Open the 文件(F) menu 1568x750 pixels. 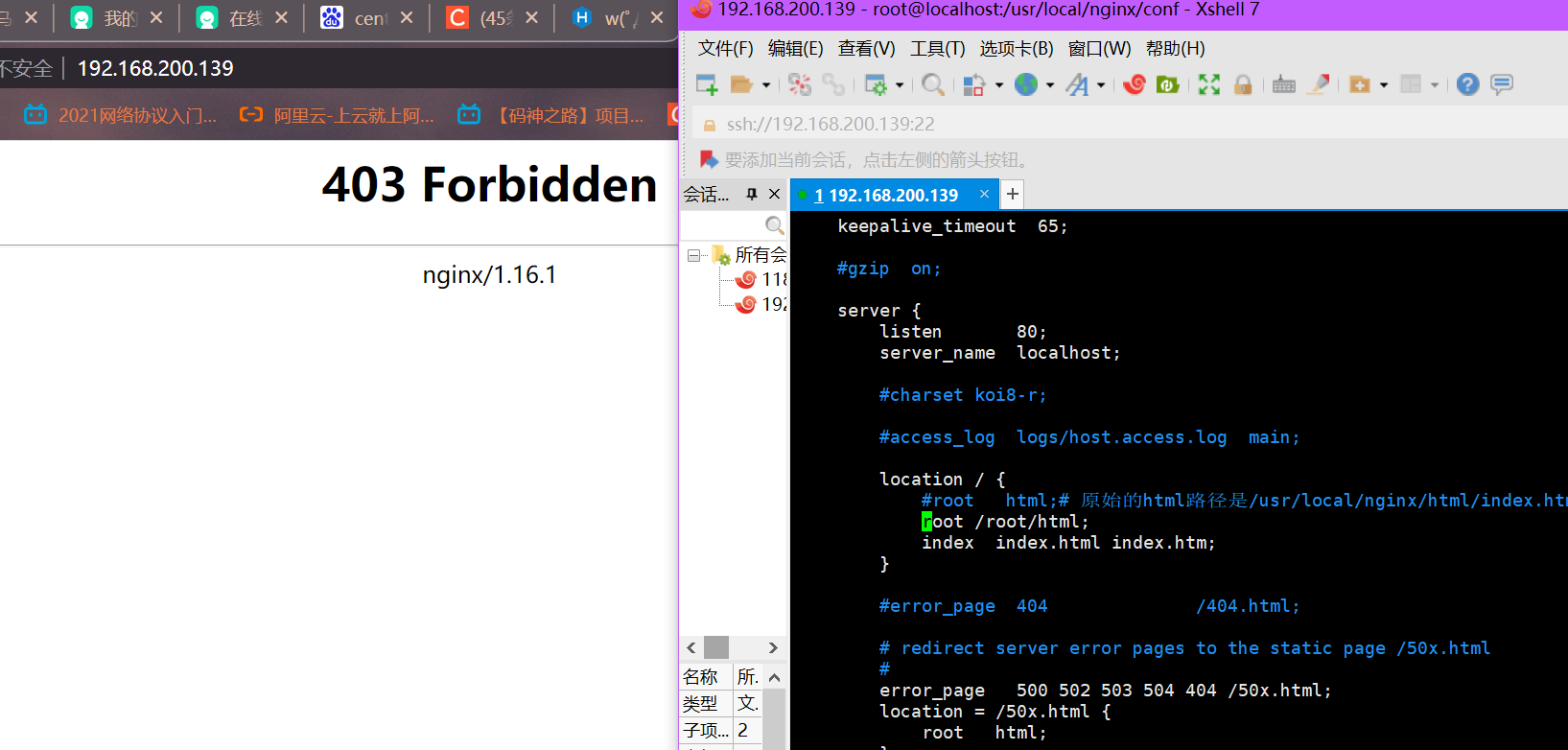point(725,48)
